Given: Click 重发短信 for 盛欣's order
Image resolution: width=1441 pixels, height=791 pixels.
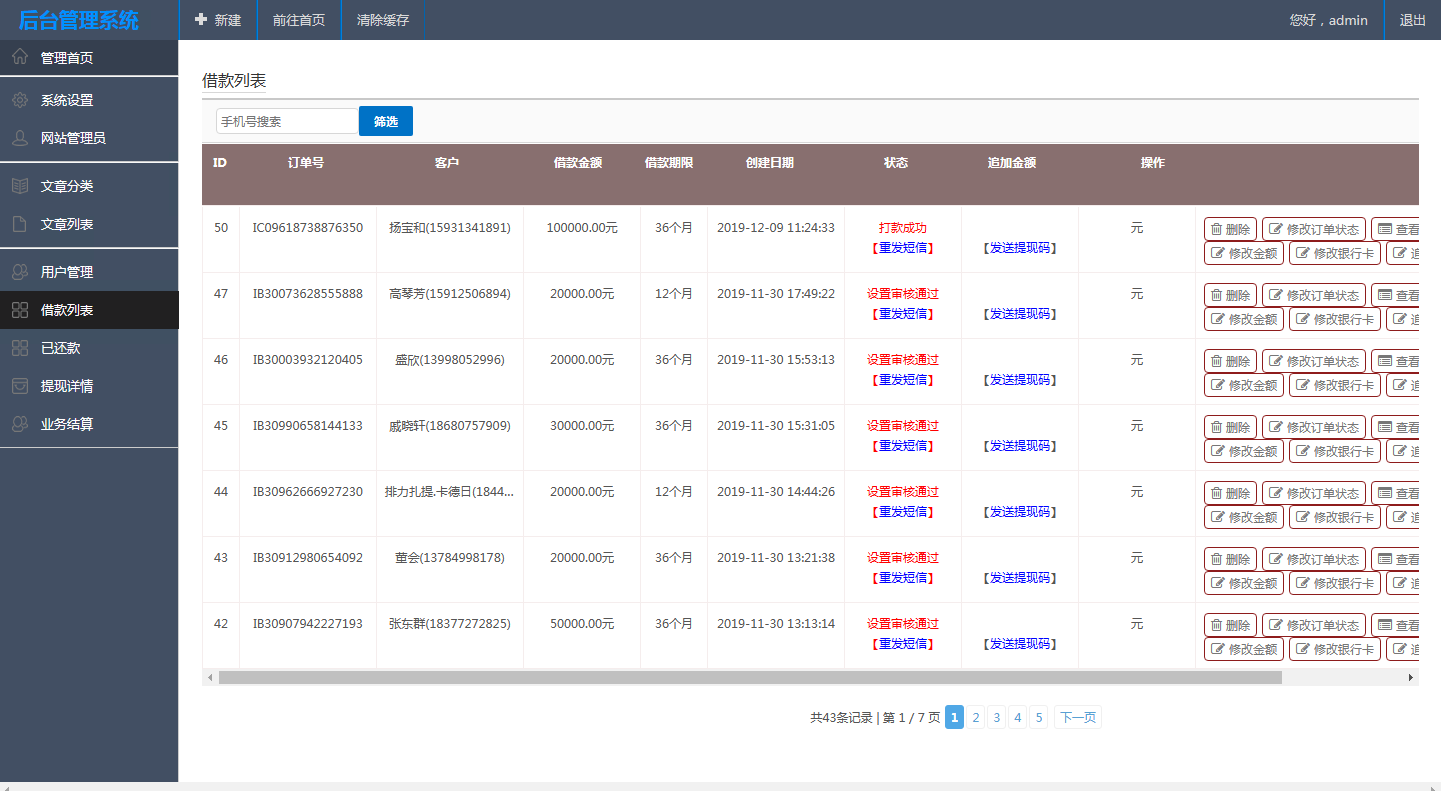Looking at the screenshot, I should click(903, 380).
